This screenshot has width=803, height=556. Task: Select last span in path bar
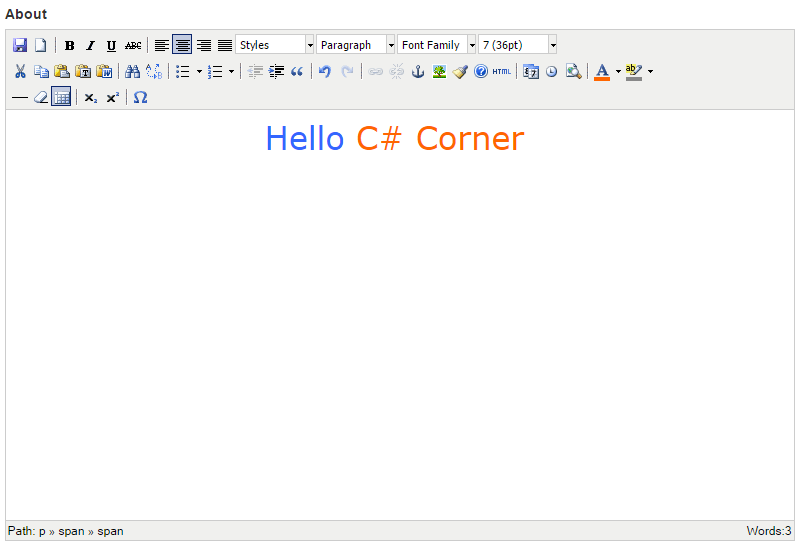(110, 531)
